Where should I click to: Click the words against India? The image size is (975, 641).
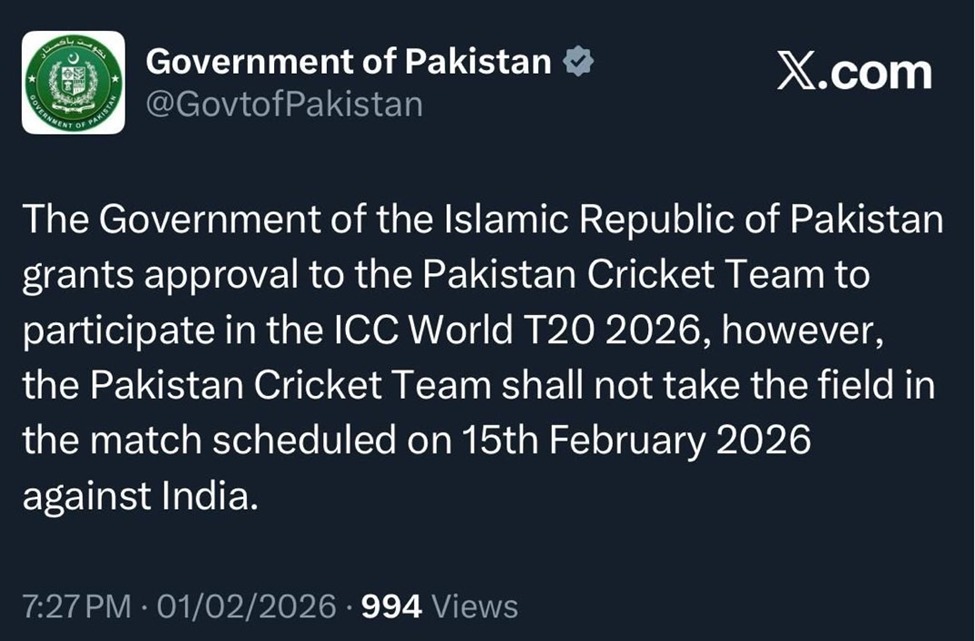point(140,497)
